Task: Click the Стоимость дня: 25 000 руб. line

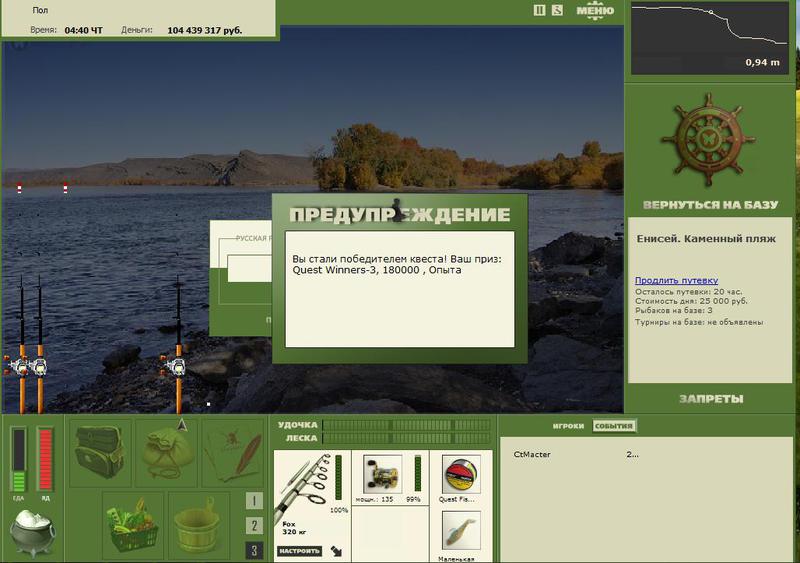Action: pyautogui.click(x=691, y=301)
